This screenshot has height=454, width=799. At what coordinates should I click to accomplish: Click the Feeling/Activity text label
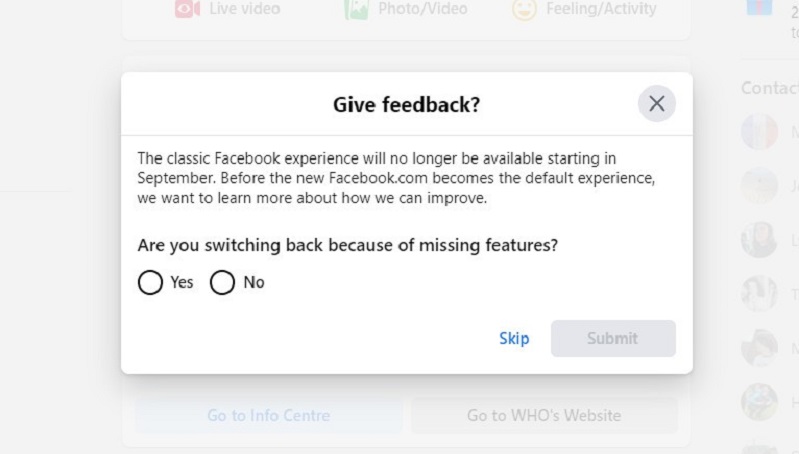[601, 9]
